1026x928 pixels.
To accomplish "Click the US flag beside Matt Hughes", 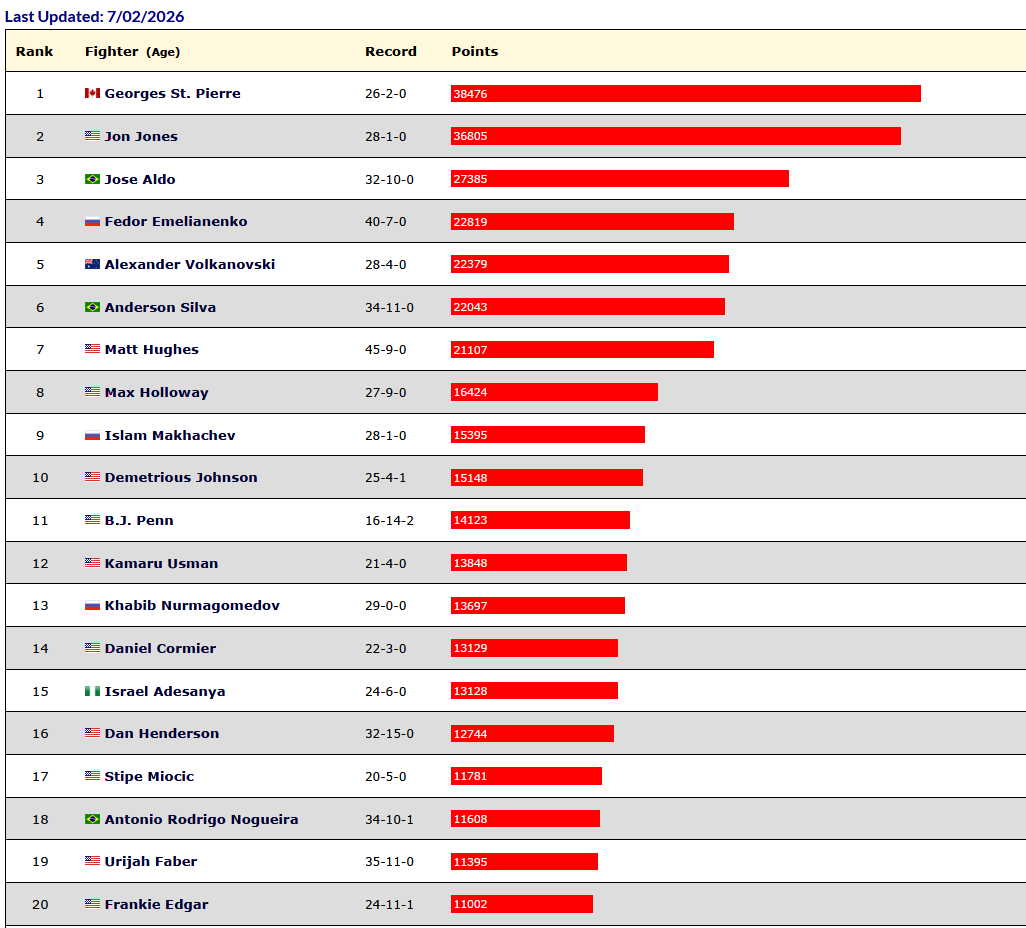I will (92, 349).
